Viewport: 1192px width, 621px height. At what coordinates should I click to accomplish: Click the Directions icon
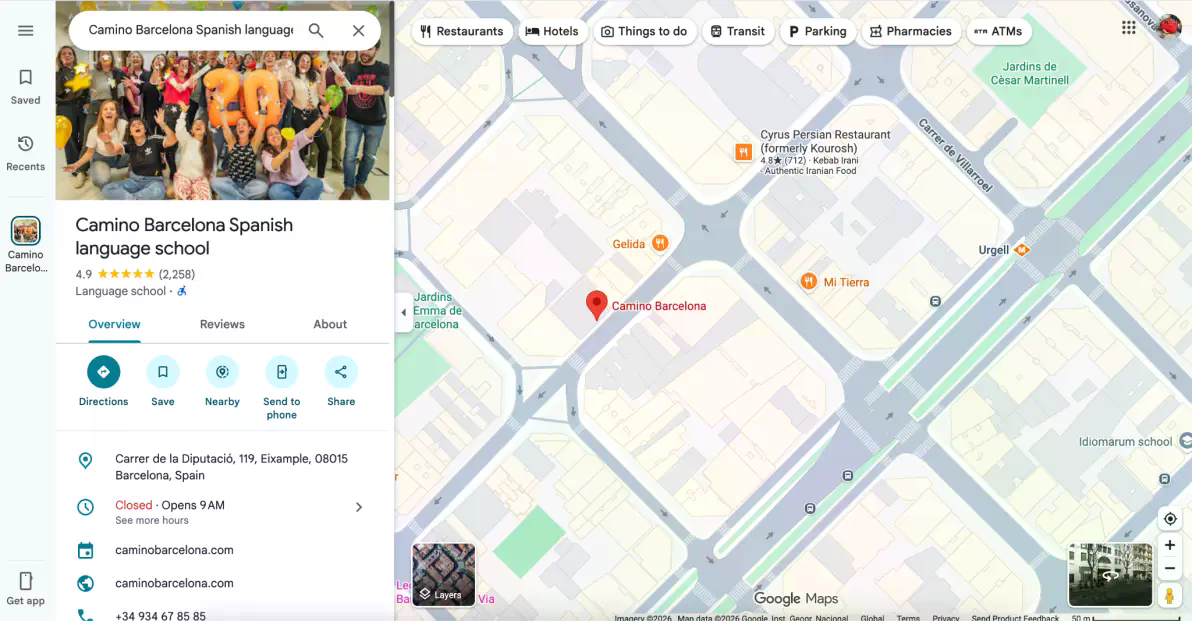103,372
